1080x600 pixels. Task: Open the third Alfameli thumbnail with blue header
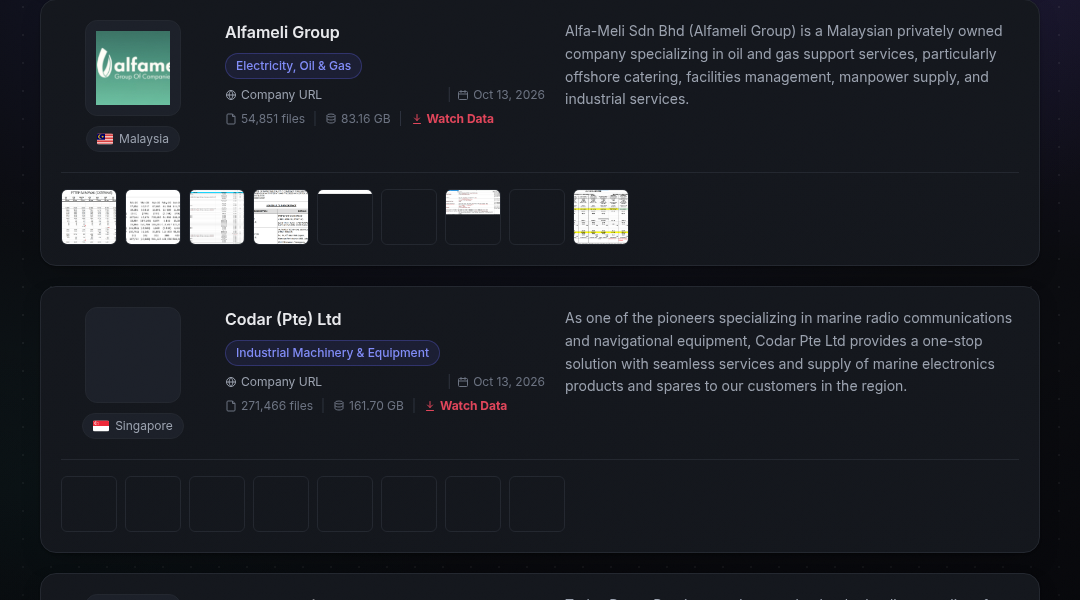217,217
